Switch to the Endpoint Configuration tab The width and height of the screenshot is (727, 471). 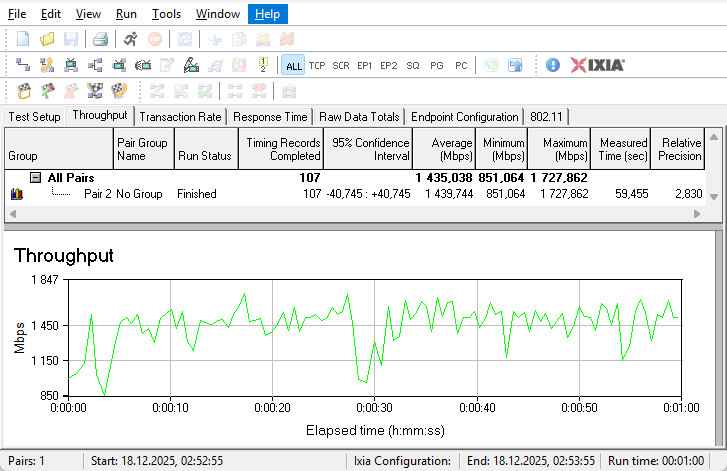pyautogui.click(x=465, y=117)
